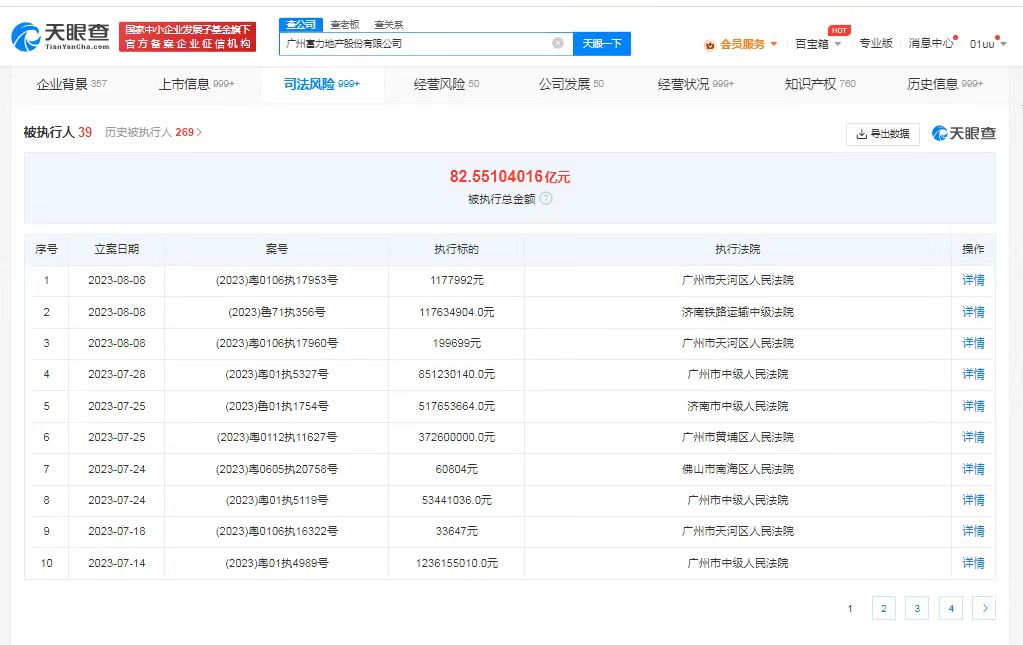Image resolution: width=1023 pixels, height=645 pixels.
Task: Click the crown icon for 会员服务
Action: [x=710, y=44]
